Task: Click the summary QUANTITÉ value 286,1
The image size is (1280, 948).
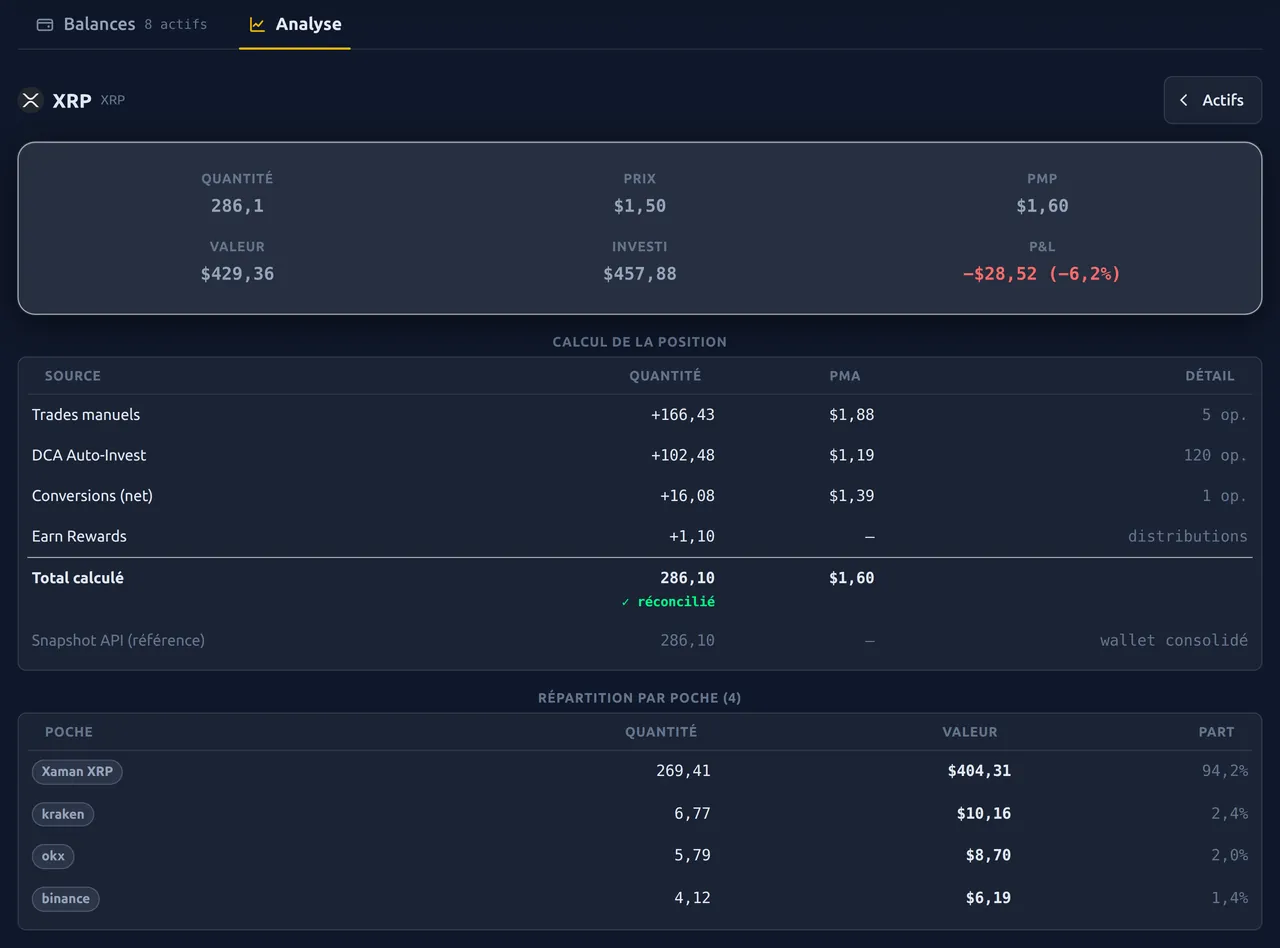Action: click(x=237, y=206)
